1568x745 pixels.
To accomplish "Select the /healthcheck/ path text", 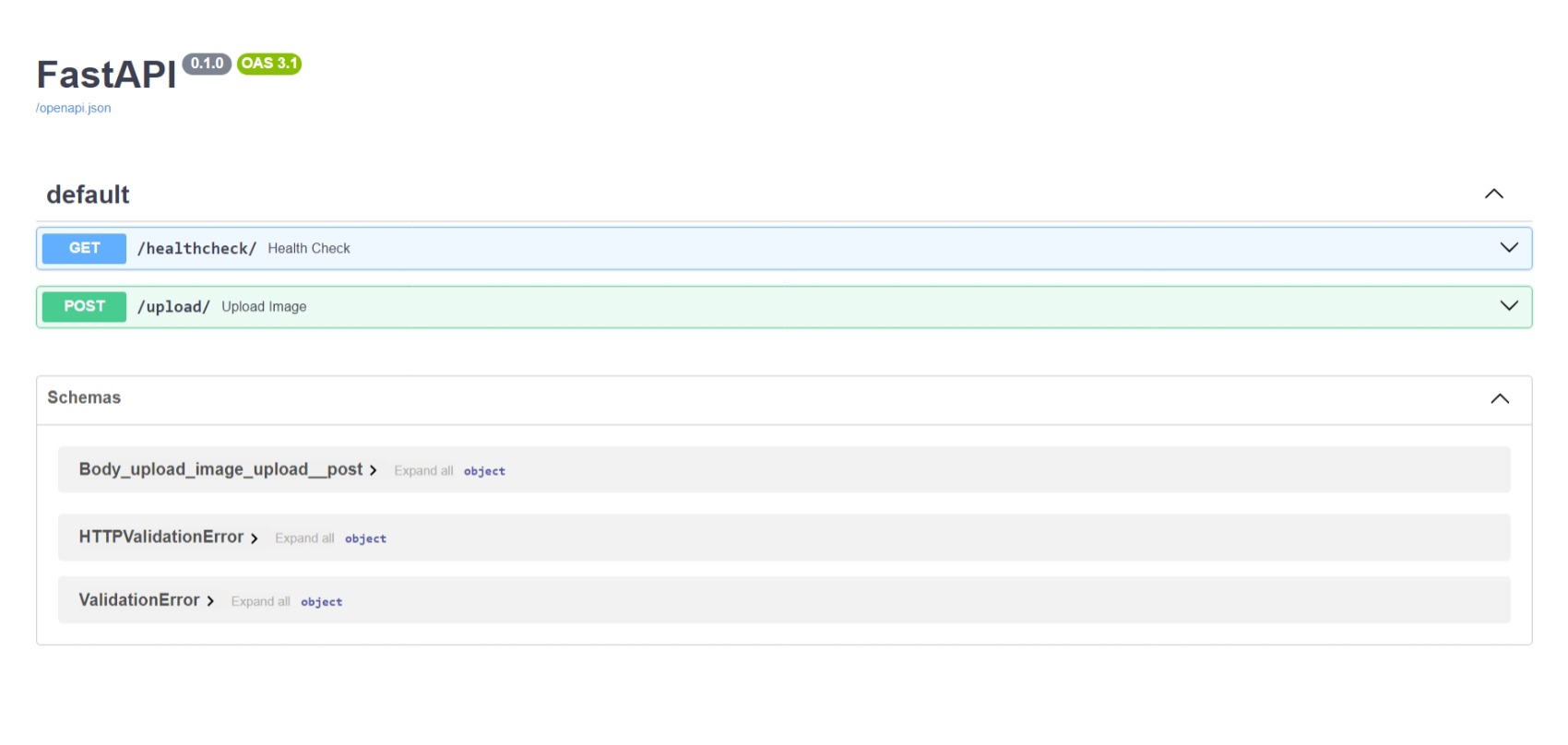I will coord(196,249).
